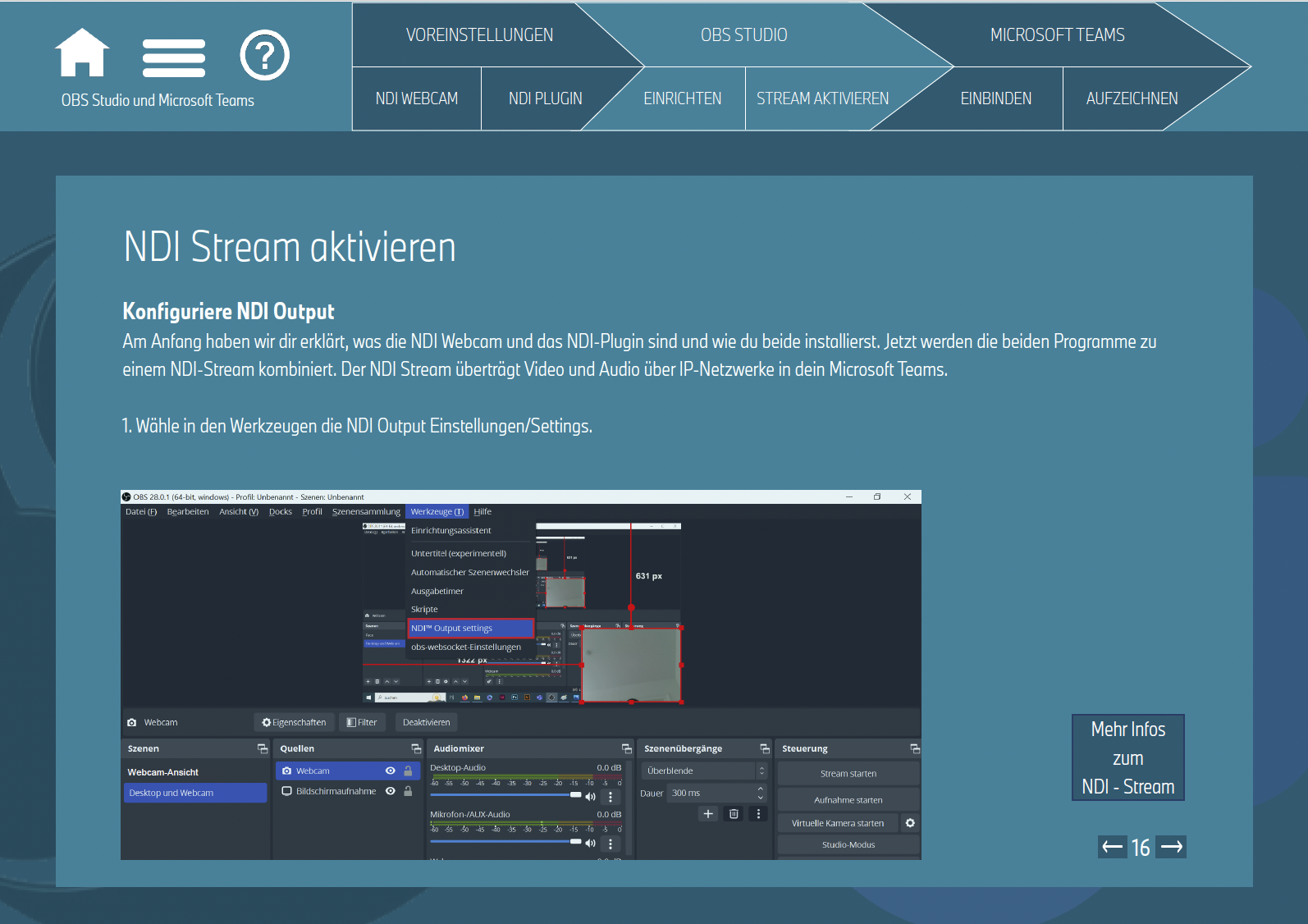
Task: Open Desktop-Audio three-dot options menu
Action: click(611, 797)
